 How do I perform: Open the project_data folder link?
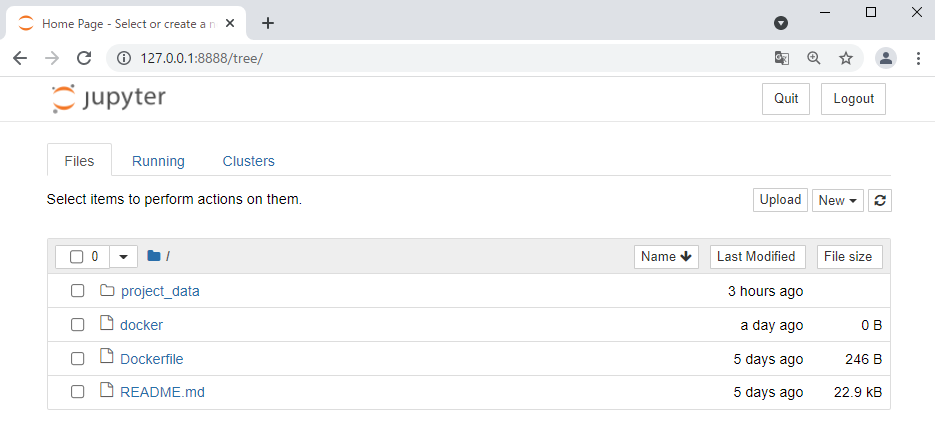click(160, 292)
